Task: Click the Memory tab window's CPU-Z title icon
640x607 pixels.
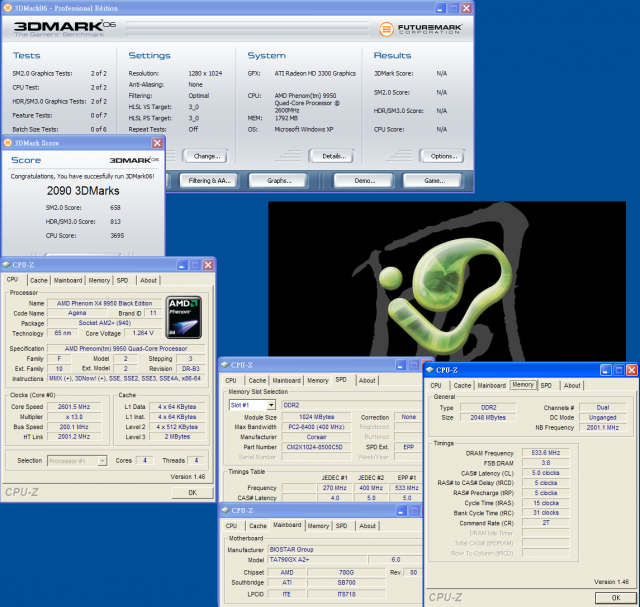Action: 430,370
